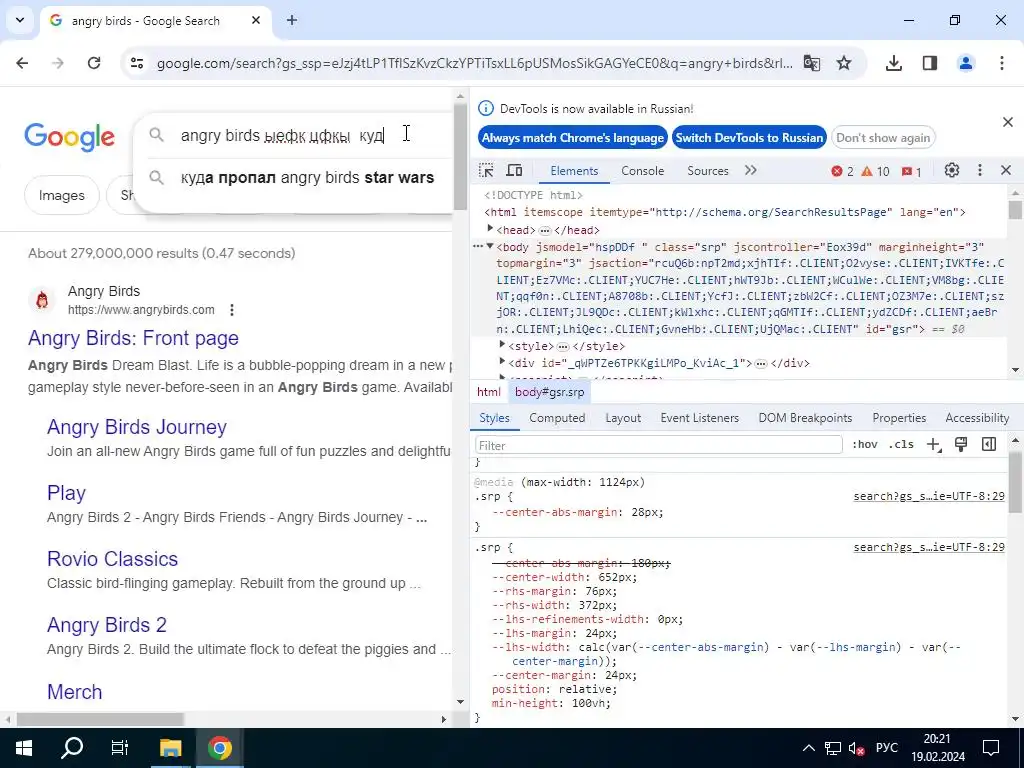The image size is (1024, 768).
Task: Open the Properties tab
Action: coord(899,418)
